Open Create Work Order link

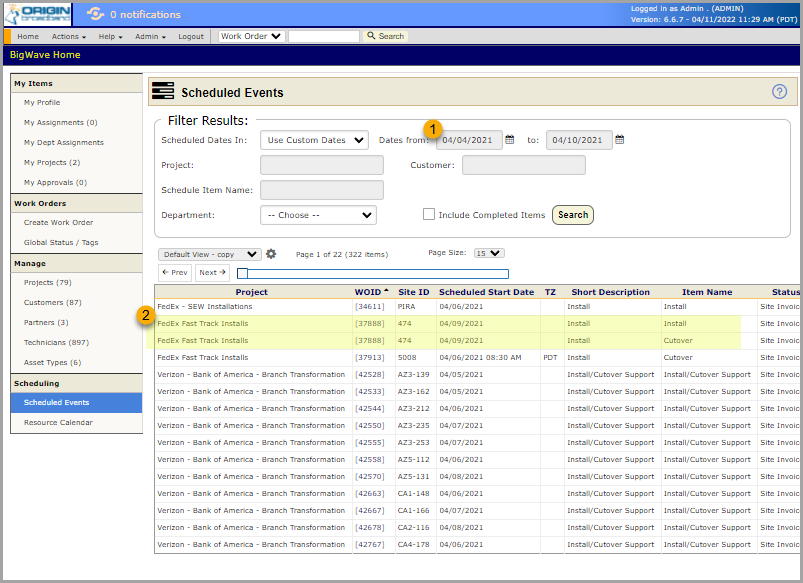pos(58,222)
